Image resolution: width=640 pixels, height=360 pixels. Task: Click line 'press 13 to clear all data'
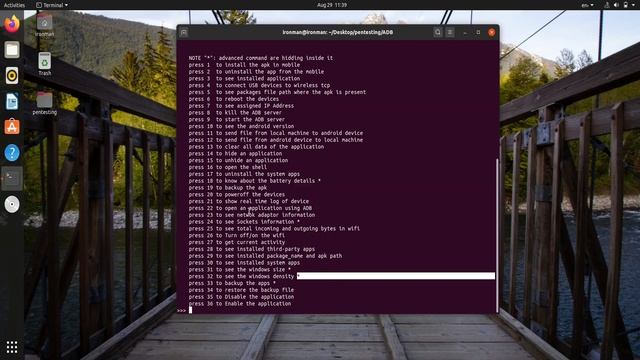point(256,147)
